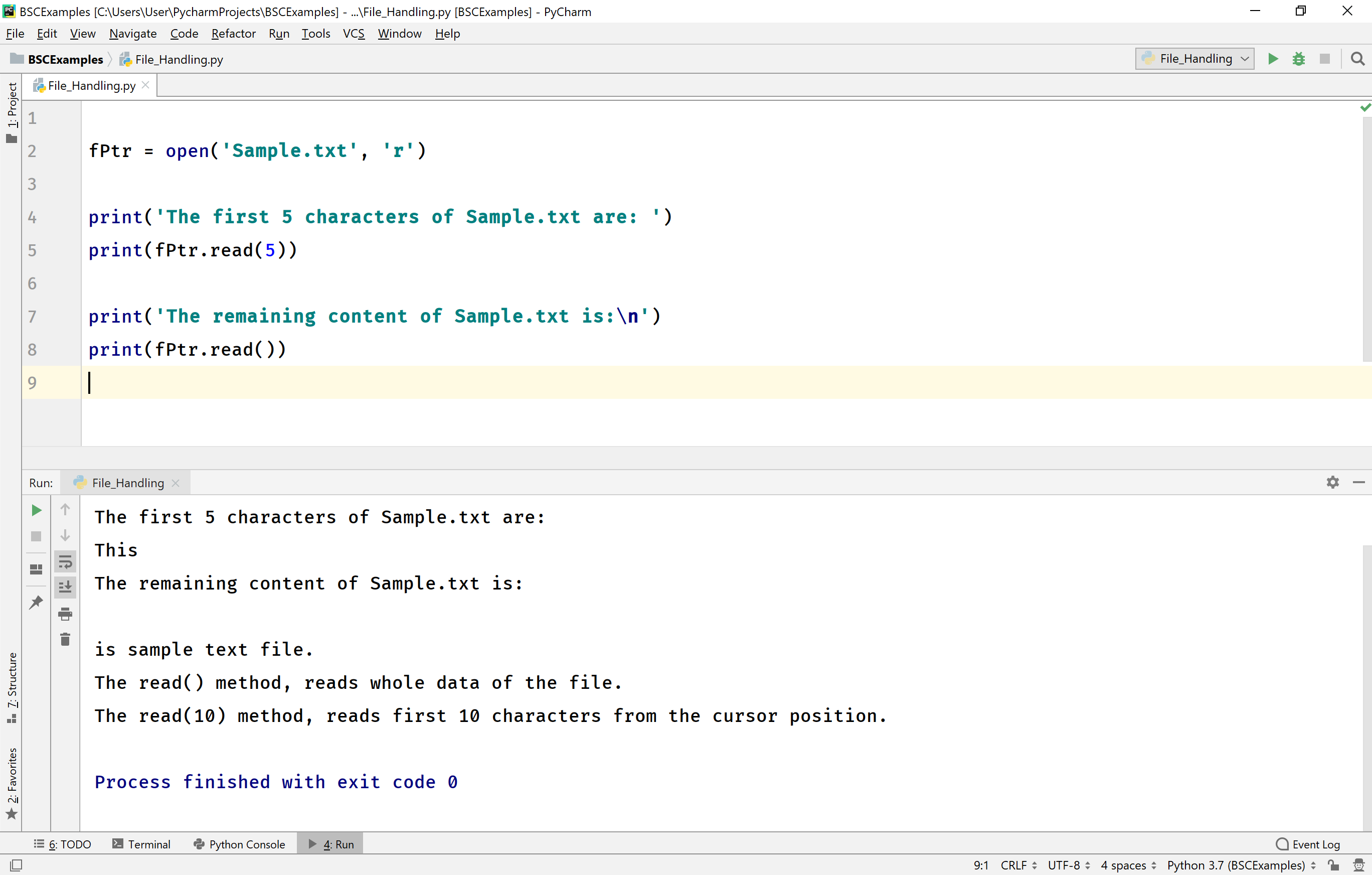Debug File_Handling using the bug icon
The width and height of the screenshot is (1372, 875).
[x=1299, y=58]
